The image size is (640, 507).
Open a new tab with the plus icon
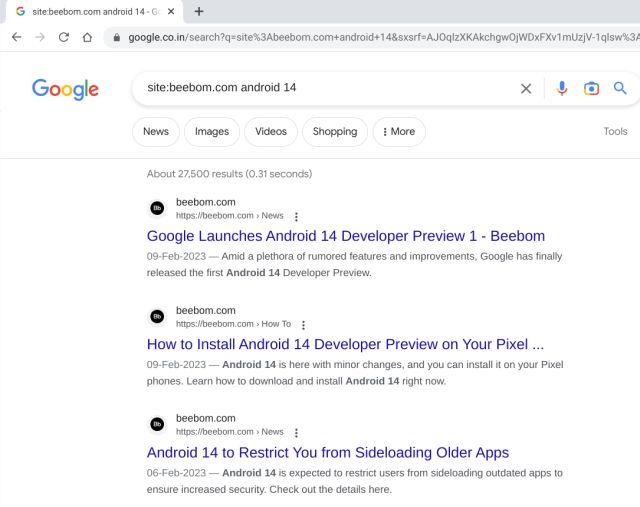click(x=199, y=11)
